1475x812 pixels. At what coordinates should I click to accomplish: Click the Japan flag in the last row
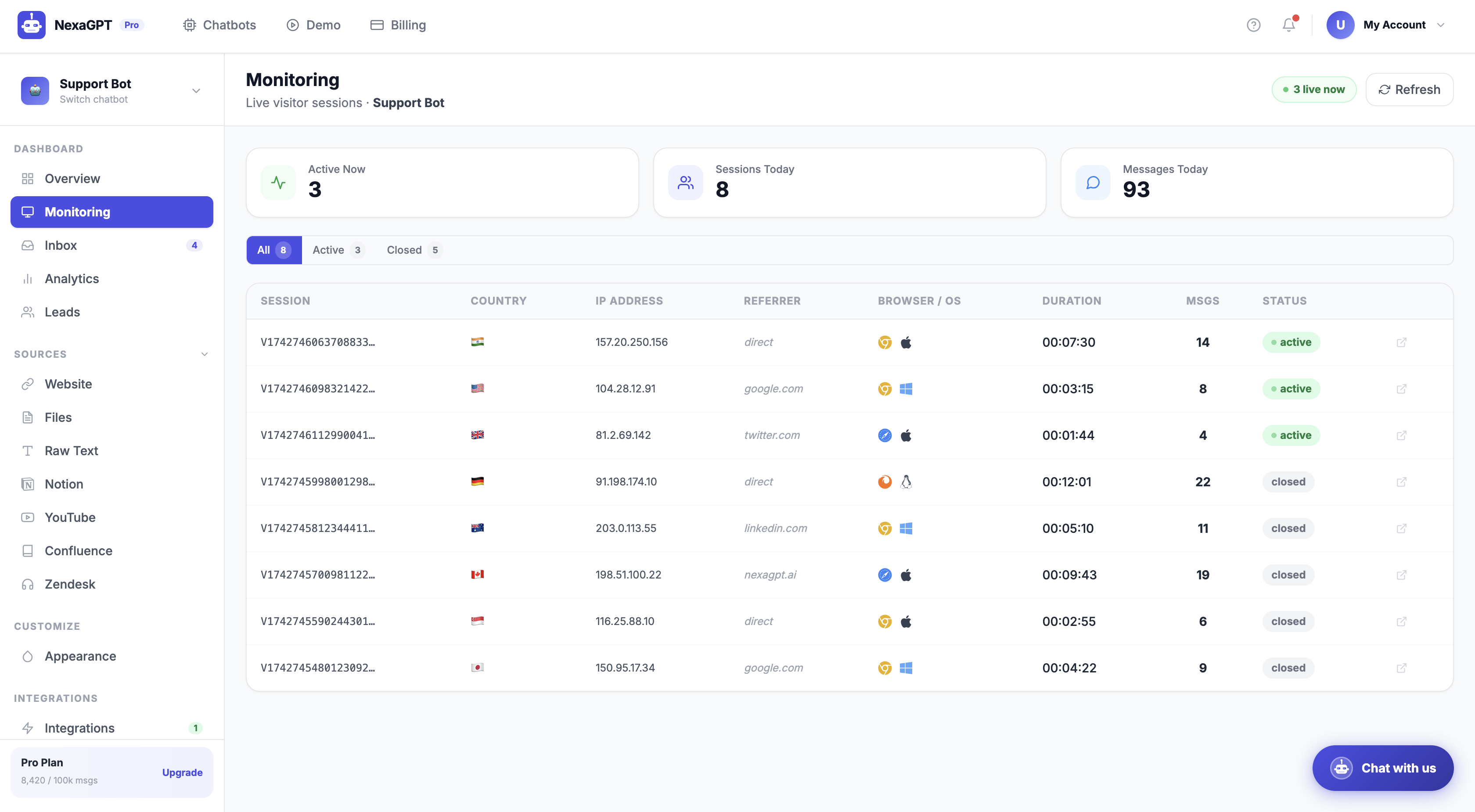tap(478, 668)
